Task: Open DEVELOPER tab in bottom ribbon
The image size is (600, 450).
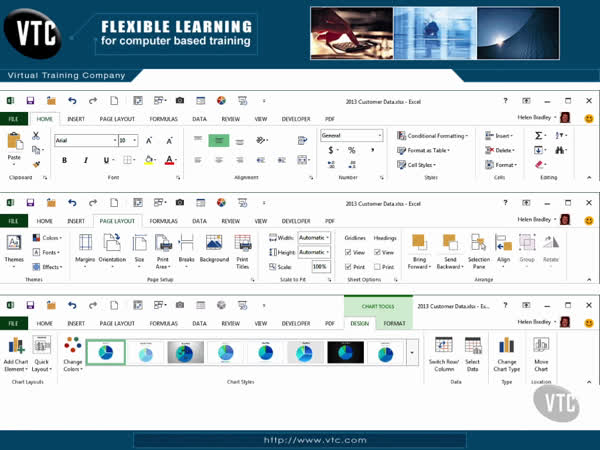Action: point(296,323)
